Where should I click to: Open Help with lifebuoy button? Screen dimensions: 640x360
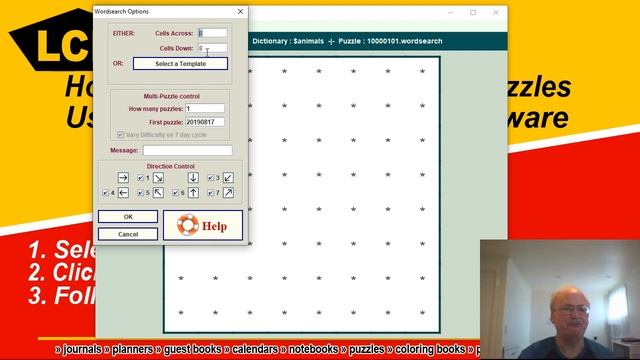(203, 225)
